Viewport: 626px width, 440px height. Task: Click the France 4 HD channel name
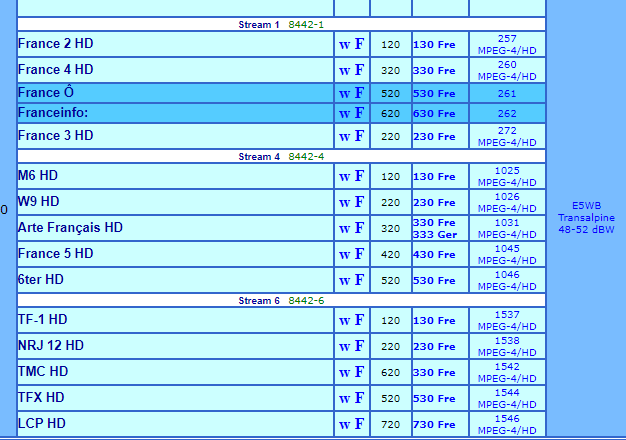(55, 69)
